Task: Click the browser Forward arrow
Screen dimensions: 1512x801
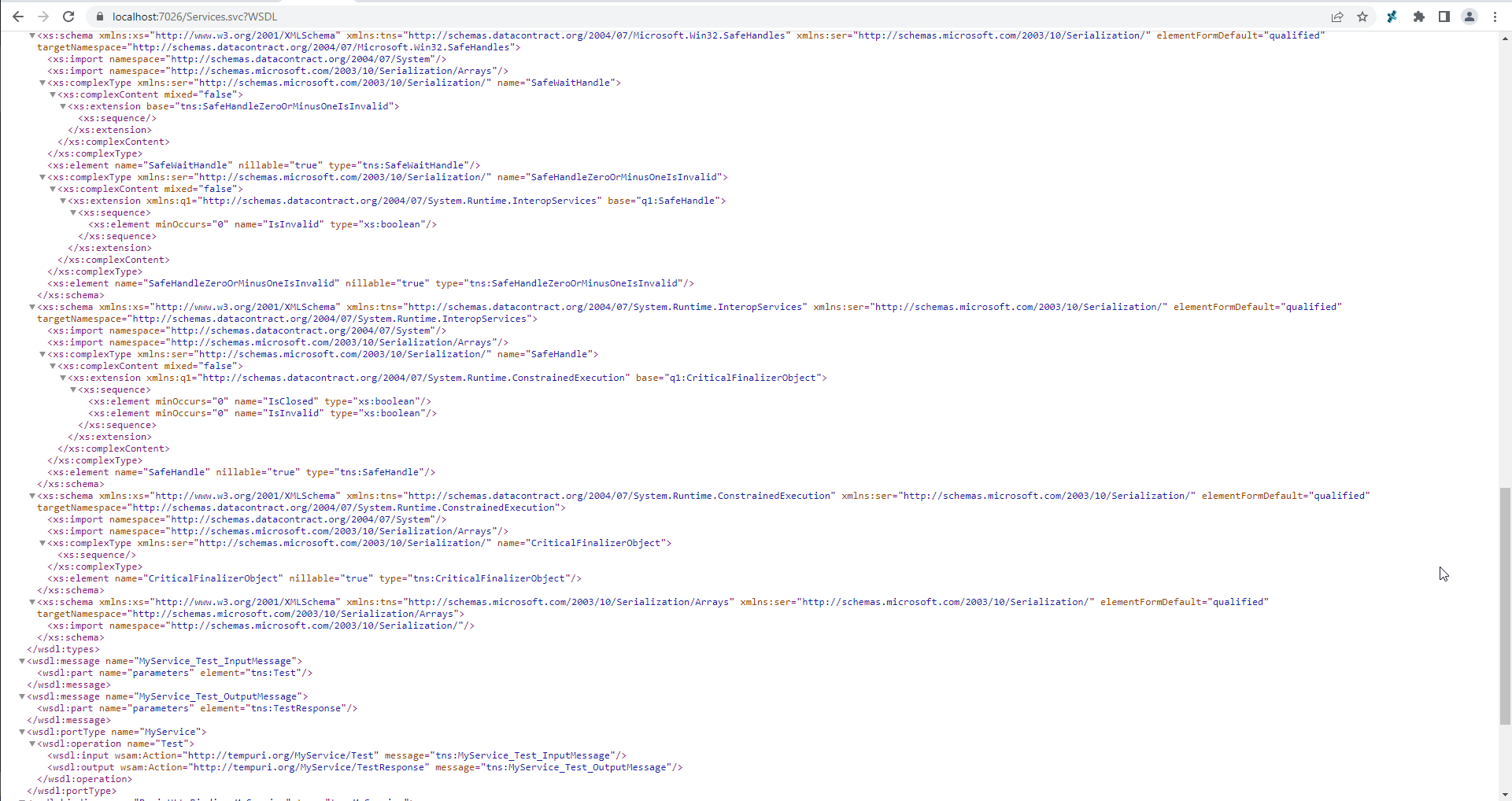Action: (x=43, y=17)
